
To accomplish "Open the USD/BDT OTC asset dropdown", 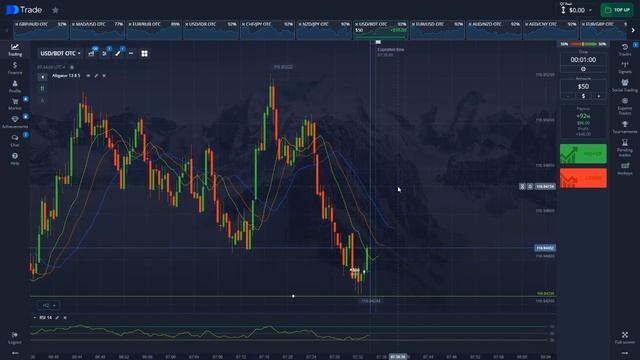I will (60, 53).
